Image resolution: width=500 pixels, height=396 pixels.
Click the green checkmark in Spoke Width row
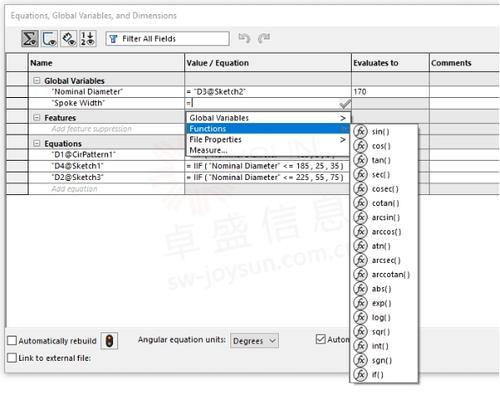click(345, 104)
